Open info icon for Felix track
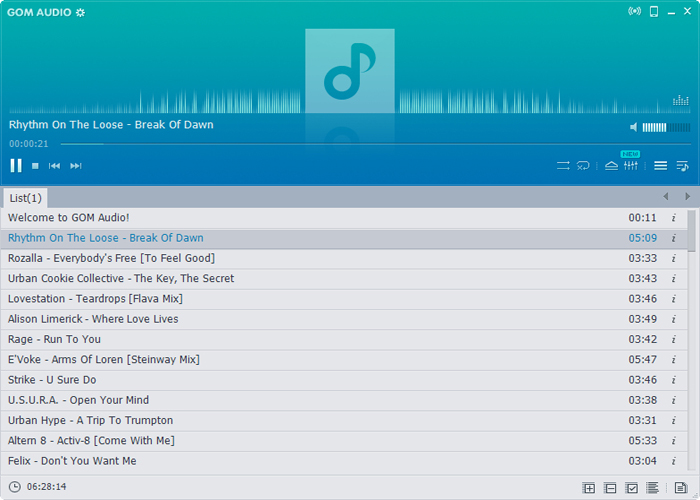 point(674,461)
